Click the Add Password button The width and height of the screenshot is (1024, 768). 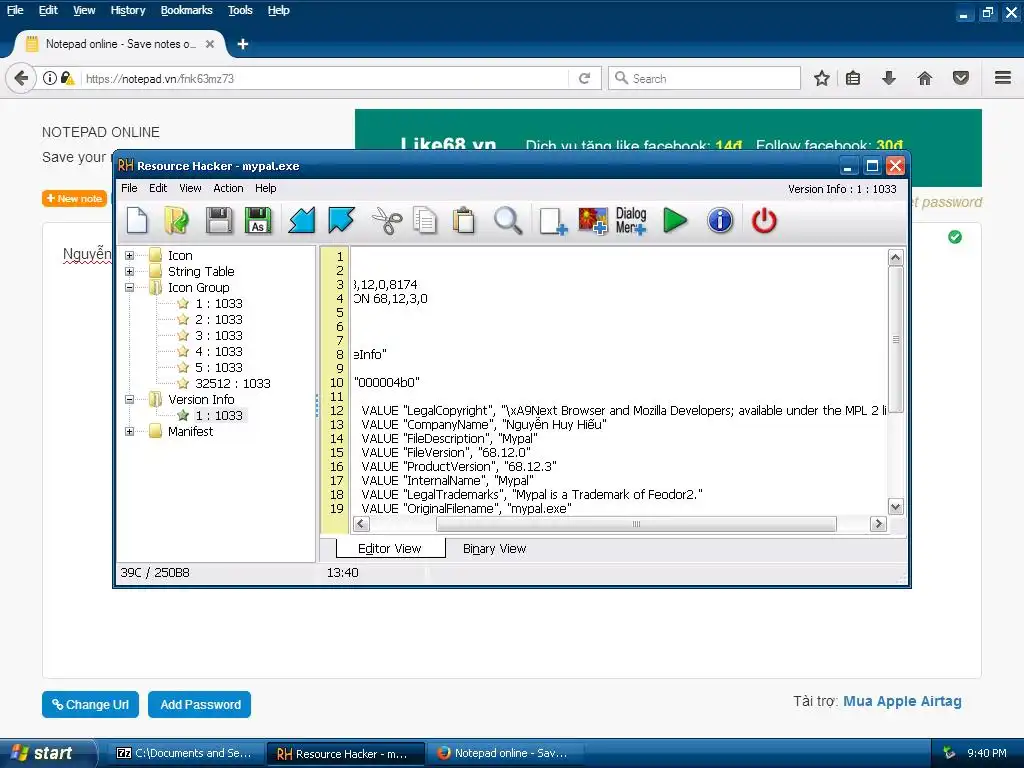click(x=200, y=705)
